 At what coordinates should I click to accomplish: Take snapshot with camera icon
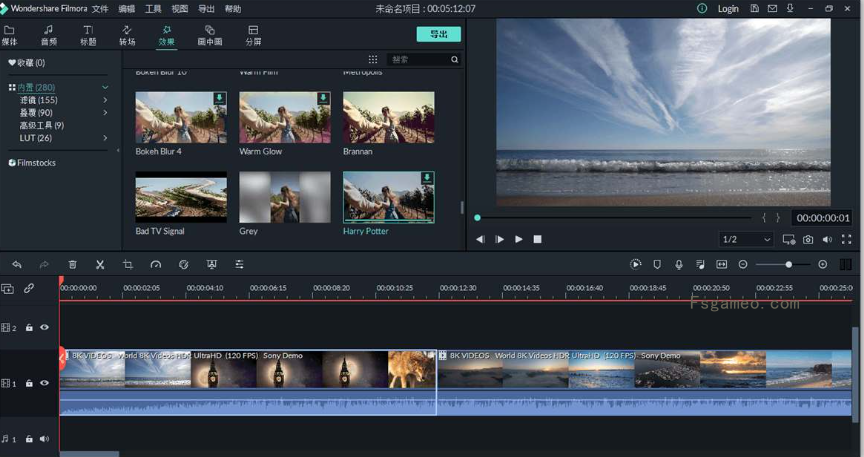click(x=808, y=239)
